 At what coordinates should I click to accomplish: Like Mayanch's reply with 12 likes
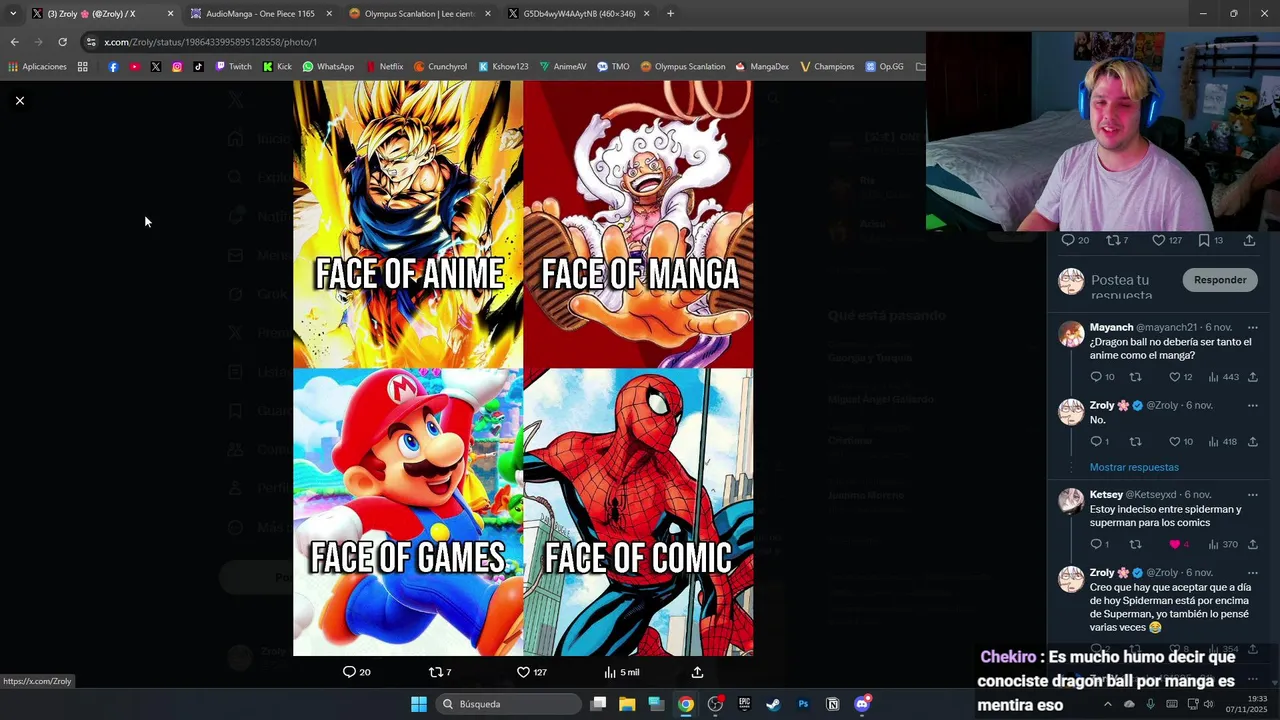click(x=1175, y=377)
